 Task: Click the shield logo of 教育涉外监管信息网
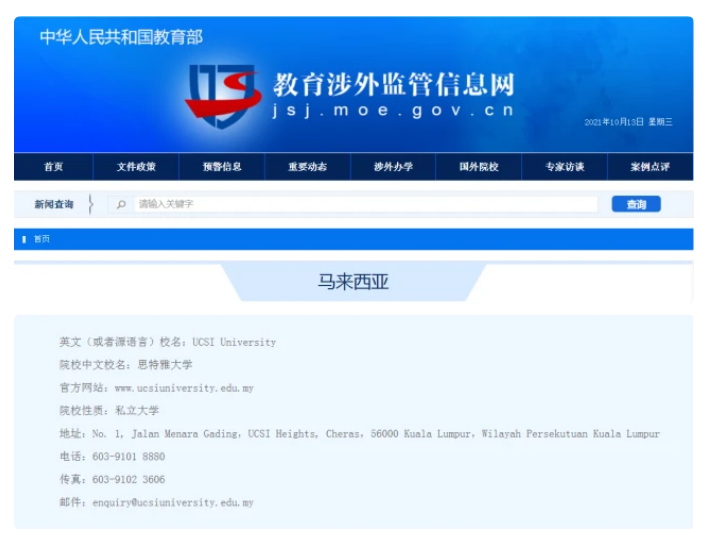[x=223, y=96]
